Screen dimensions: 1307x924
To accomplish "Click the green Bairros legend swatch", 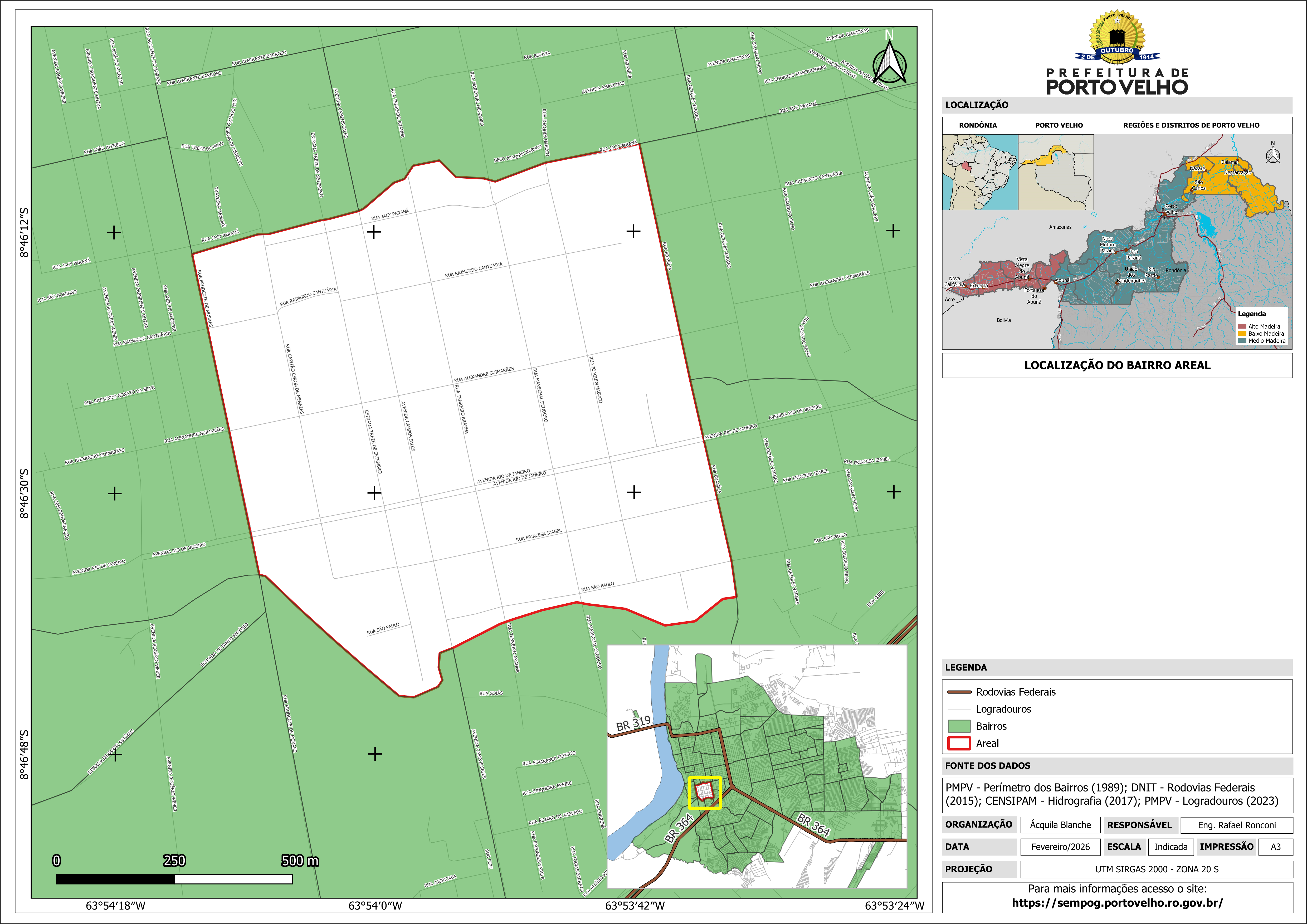I will tap(959, 726).
